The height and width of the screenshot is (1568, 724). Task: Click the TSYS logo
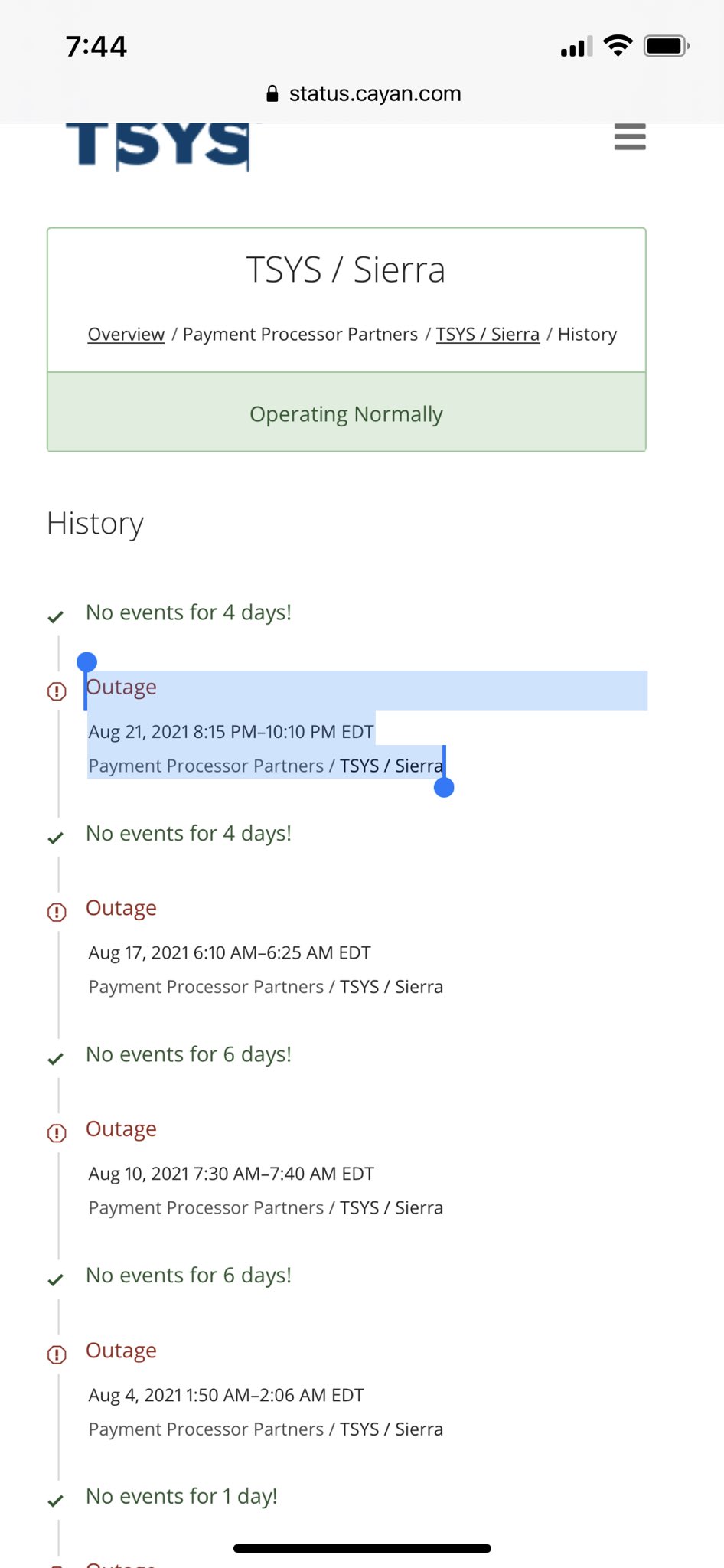coord(158,146)
